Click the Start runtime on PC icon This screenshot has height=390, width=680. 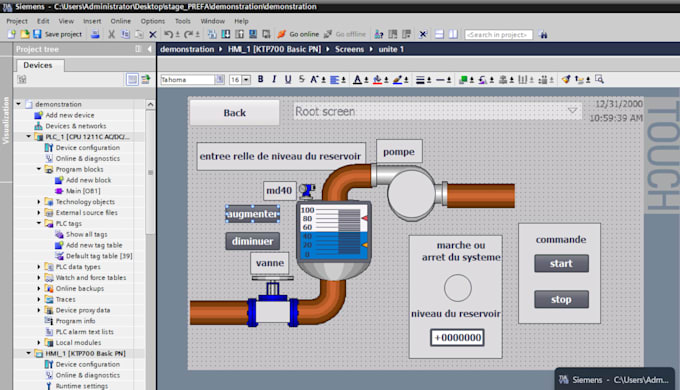[x=266, y=34]
